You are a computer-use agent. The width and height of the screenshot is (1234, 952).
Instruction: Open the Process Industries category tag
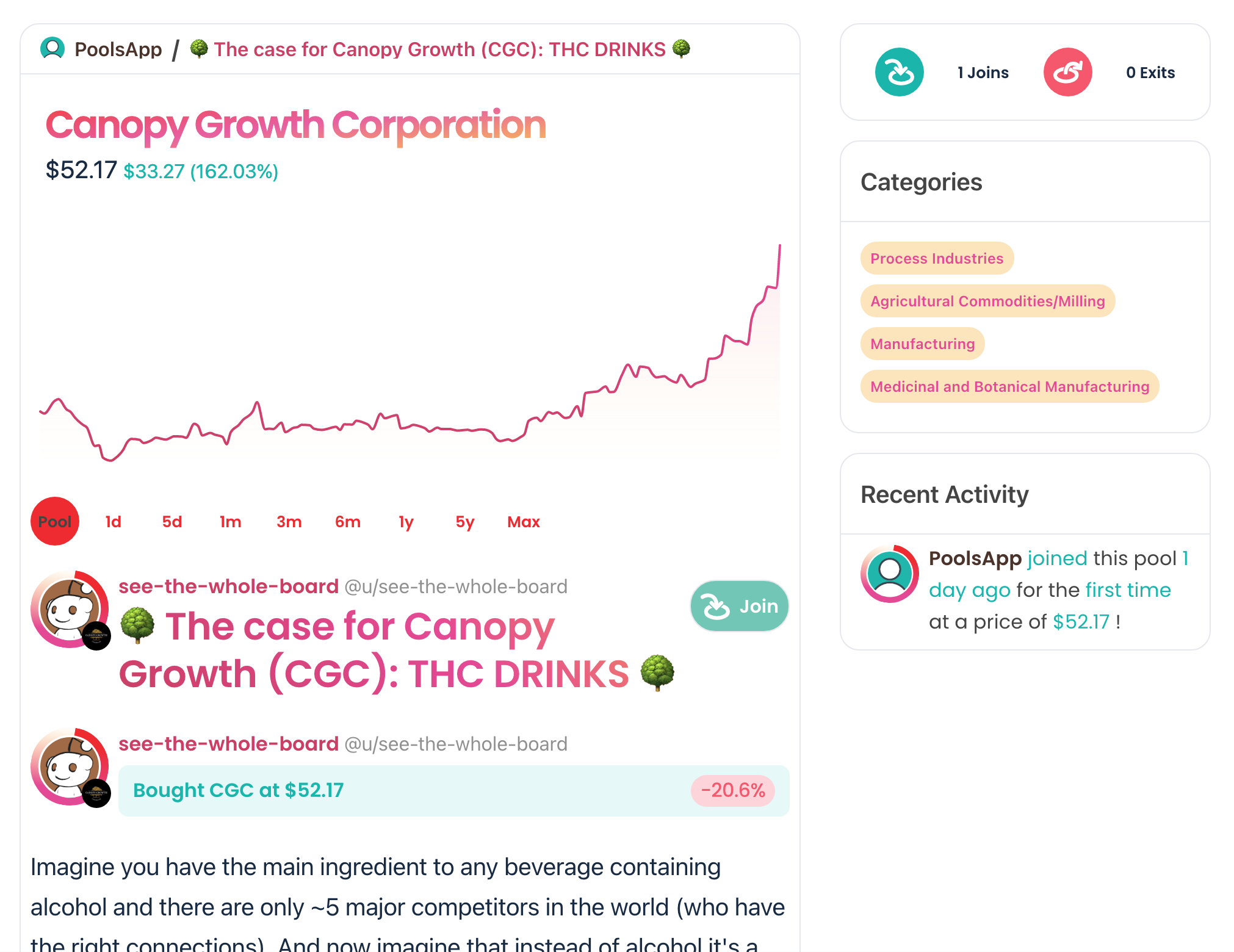(937, 258)
